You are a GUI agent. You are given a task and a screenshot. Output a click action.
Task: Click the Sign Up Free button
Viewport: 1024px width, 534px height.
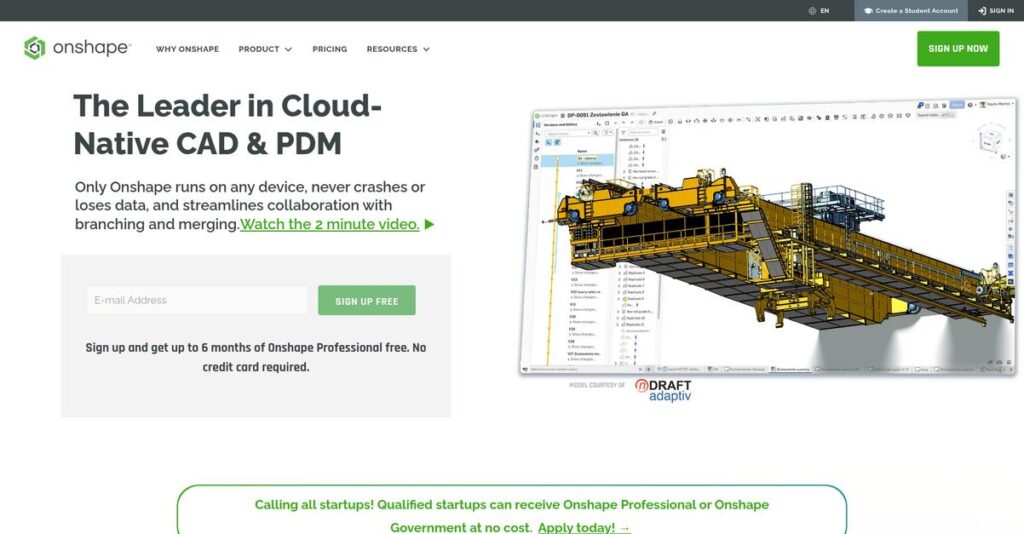click(x=366, y=300)
